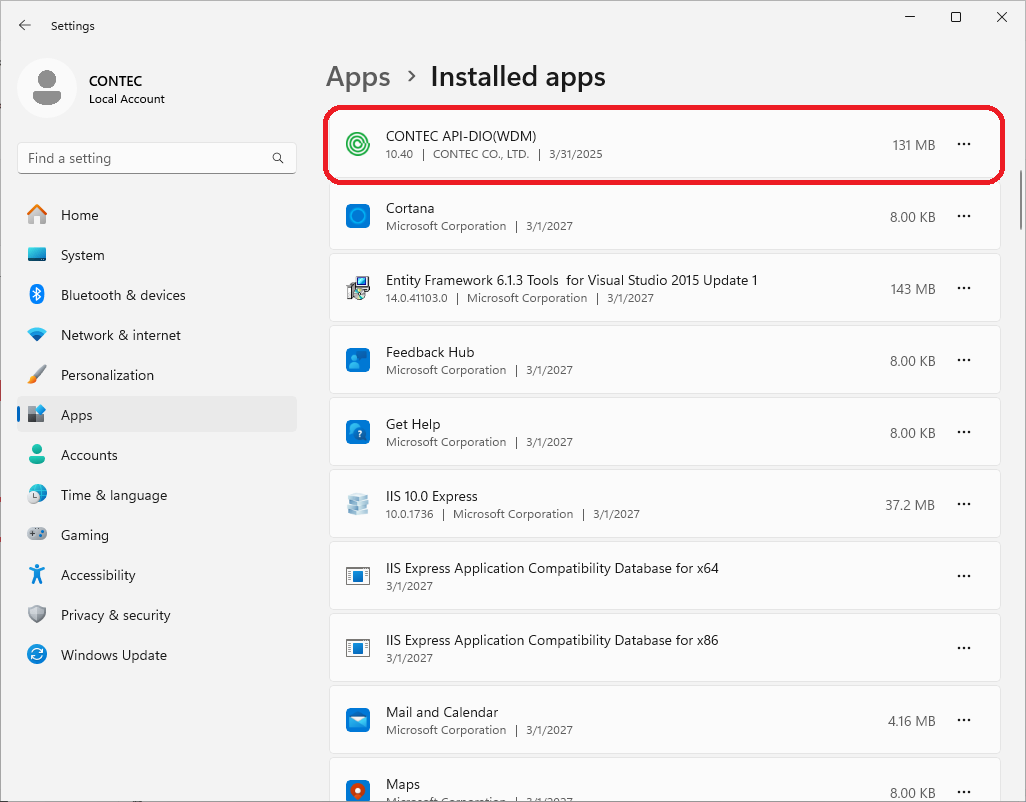Click the CONTEC API-DIO(WDM) green icon
Viewport: 1026px width, 802px height.
(x=358, y=144)
